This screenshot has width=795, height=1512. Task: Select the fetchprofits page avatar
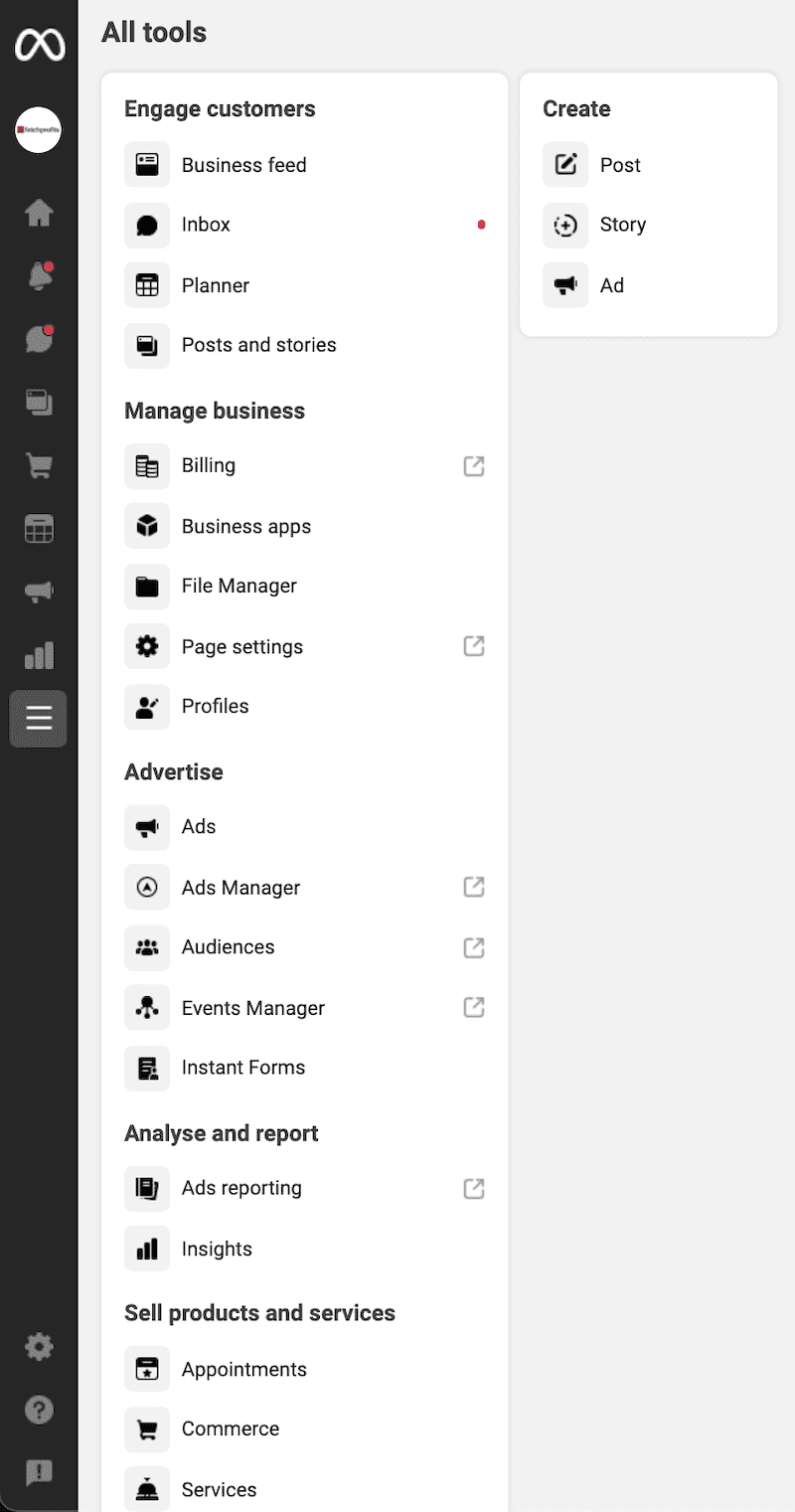click(39, 130)
